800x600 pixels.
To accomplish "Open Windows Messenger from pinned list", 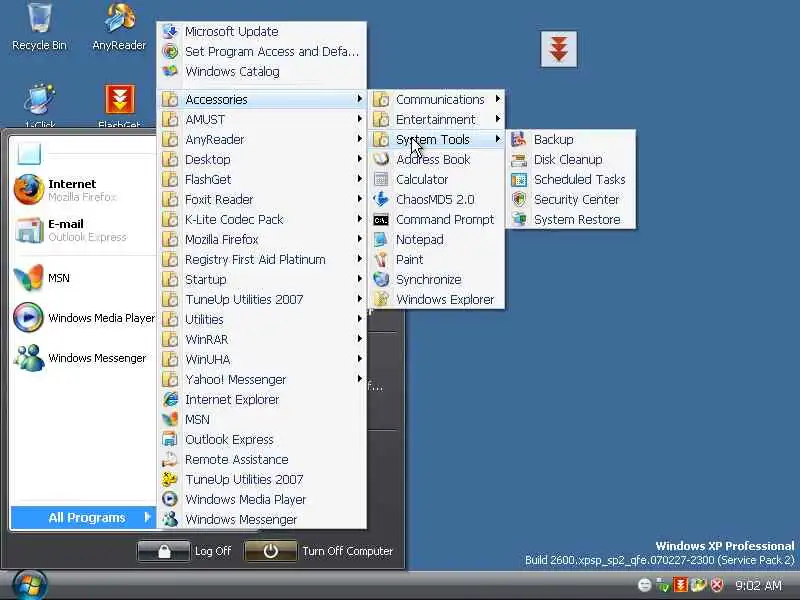I will (83, 358).
